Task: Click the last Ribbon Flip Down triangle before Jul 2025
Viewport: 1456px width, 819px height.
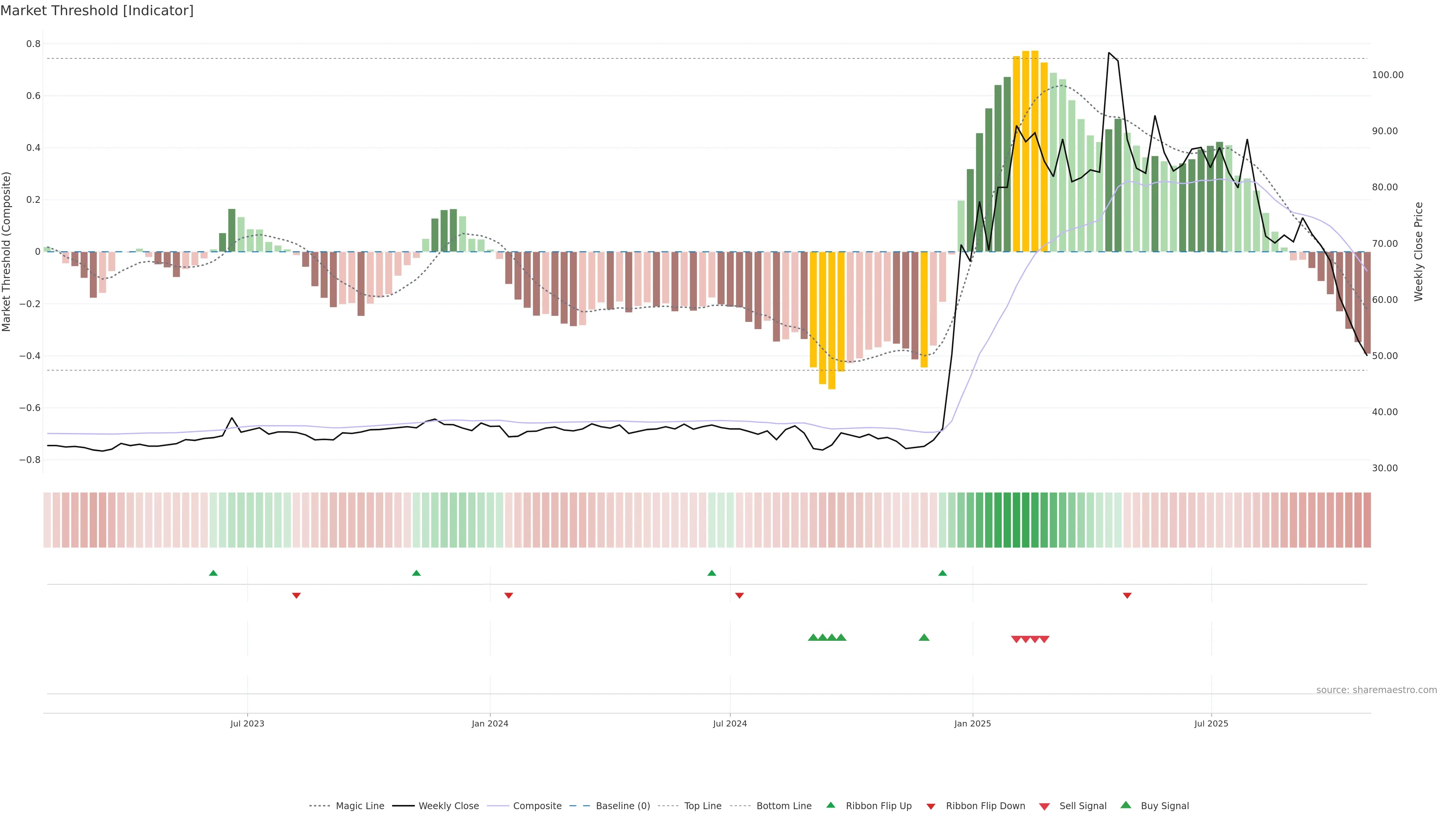Action: (x=1127, y=595)
